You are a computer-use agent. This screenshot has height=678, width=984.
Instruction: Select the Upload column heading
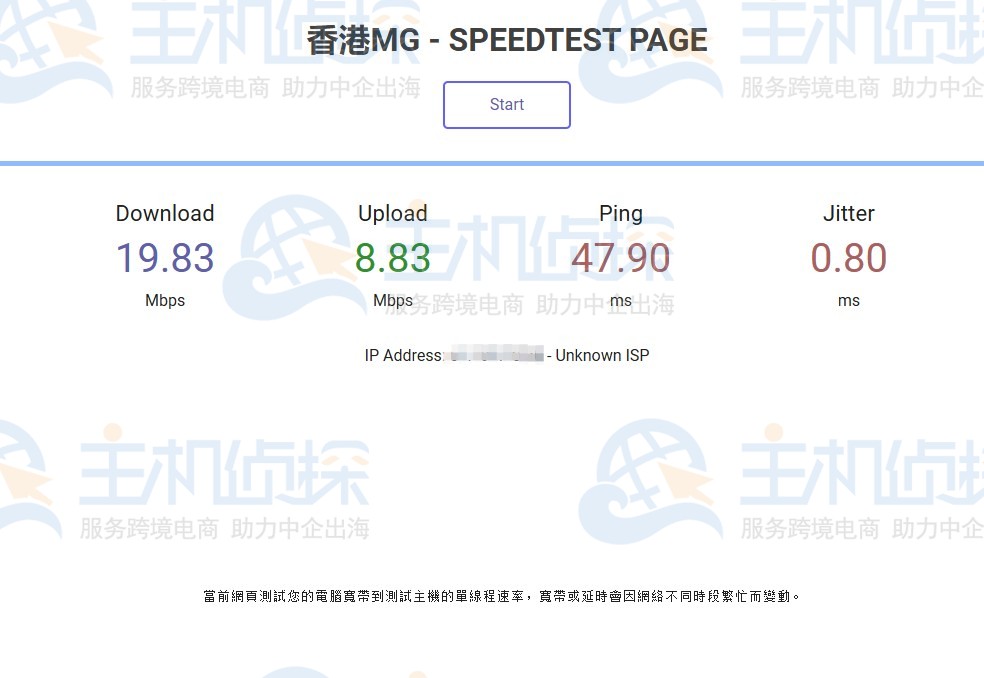[392, 213]
